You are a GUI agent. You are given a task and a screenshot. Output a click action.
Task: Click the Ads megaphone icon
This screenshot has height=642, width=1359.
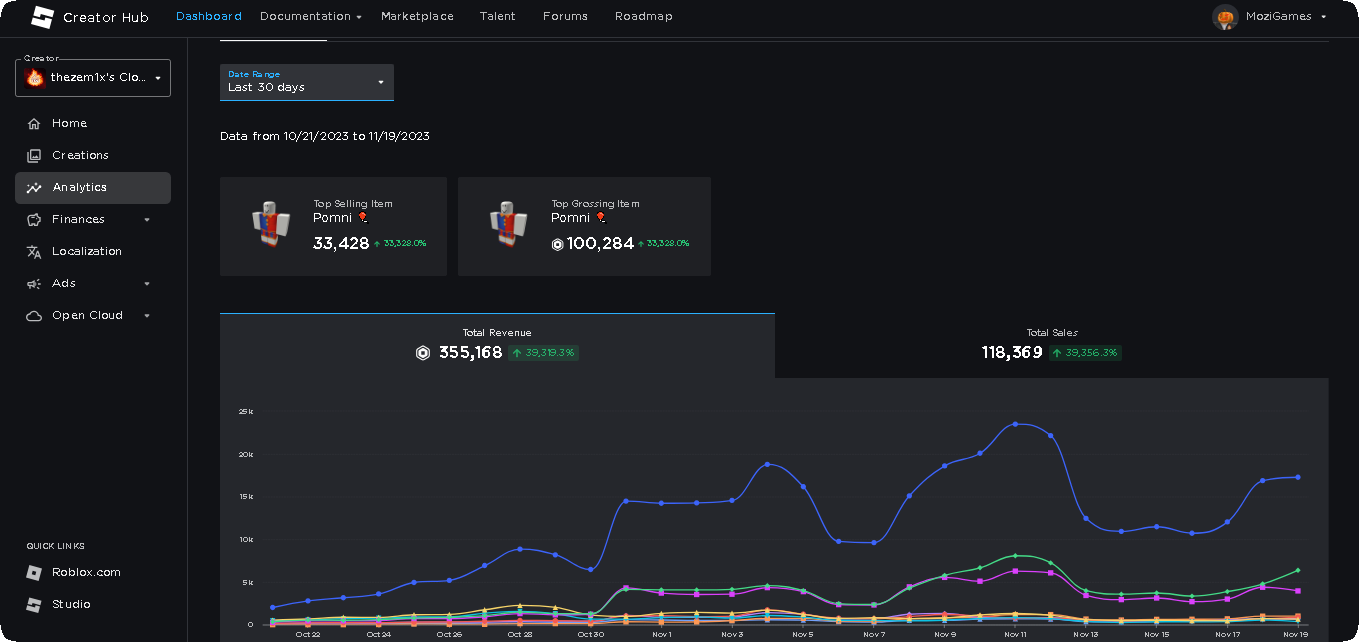pos(34,284)
